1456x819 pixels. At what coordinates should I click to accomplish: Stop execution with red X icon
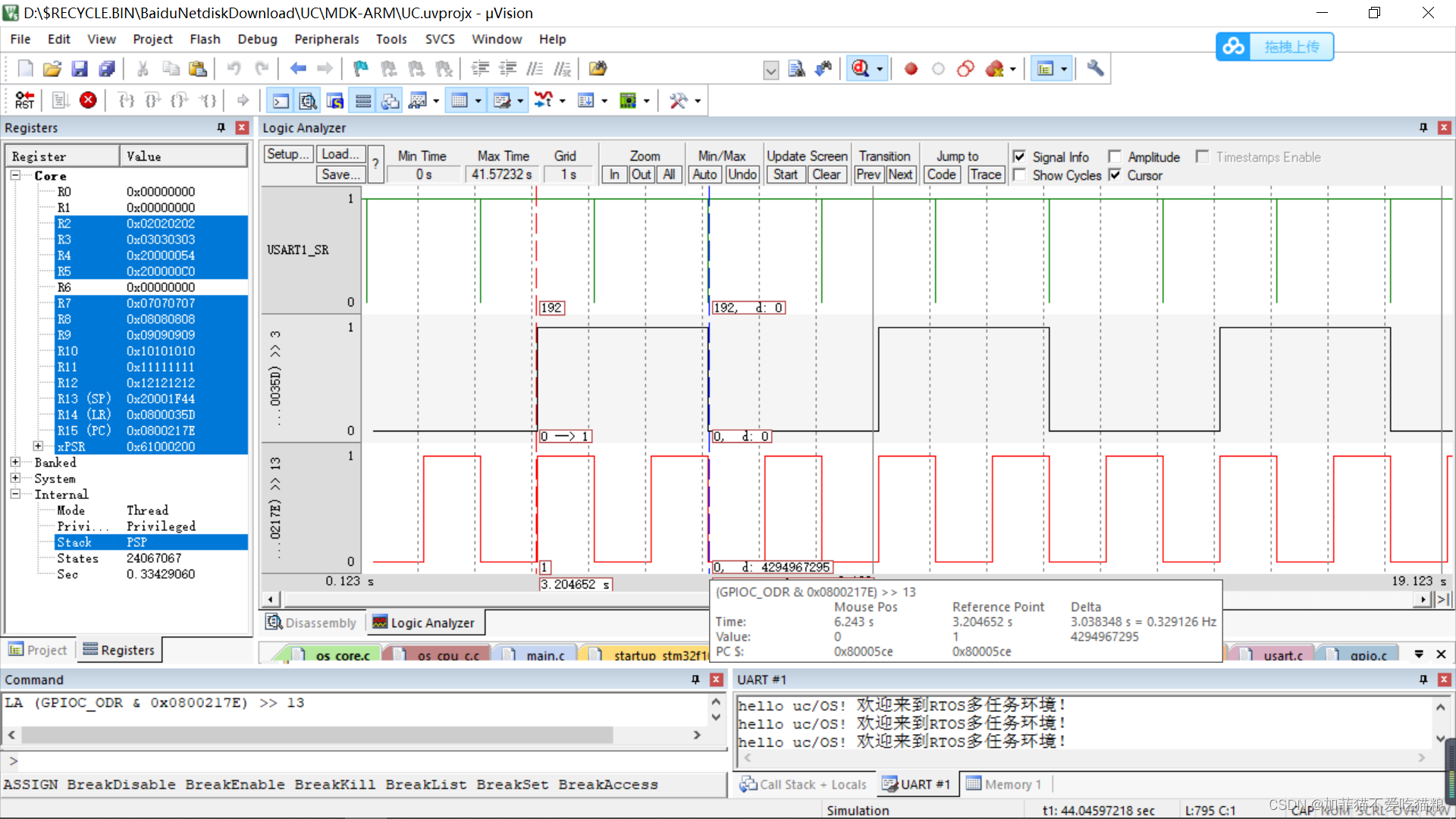88,100
